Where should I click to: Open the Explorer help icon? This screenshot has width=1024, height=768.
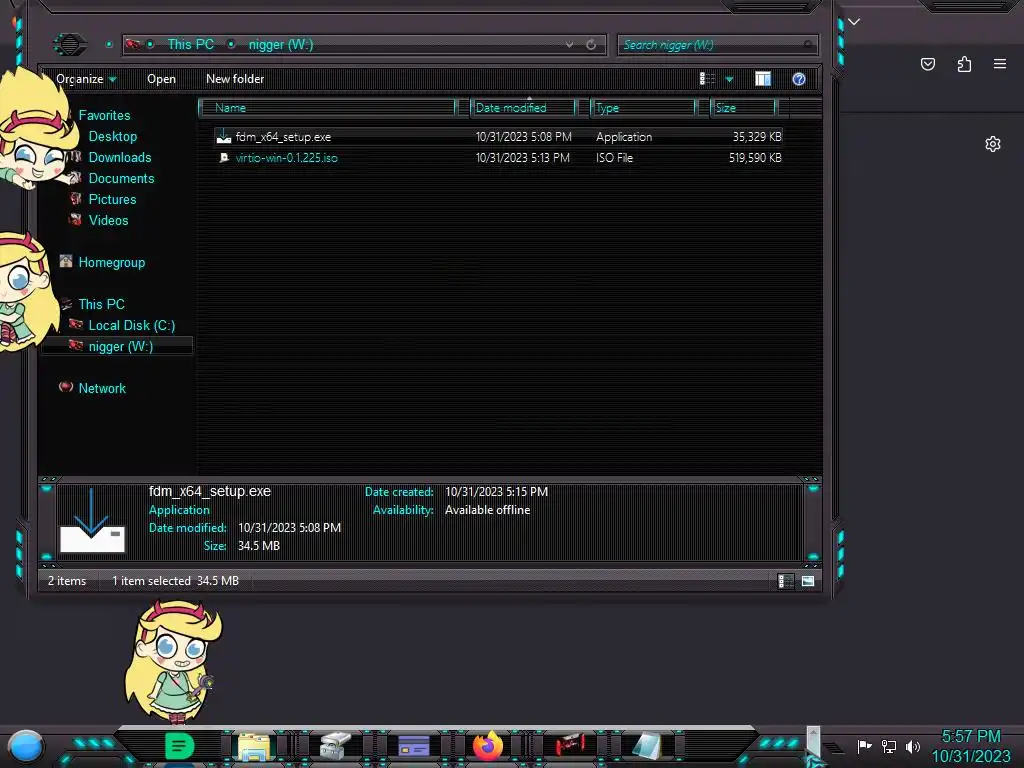799,79
